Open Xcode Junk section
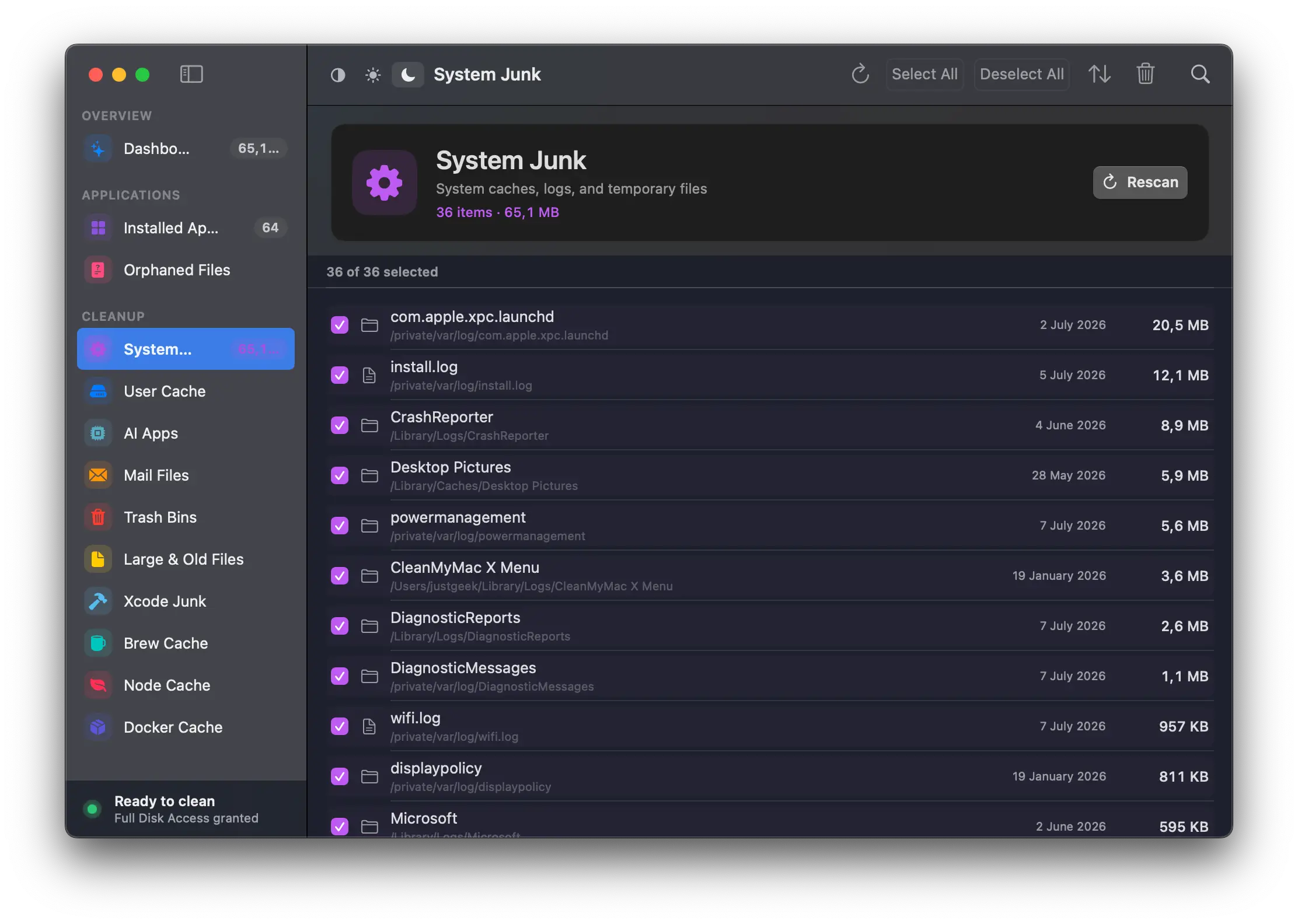1298x924 pixels. pyautogui.click(x=186, y=601)
